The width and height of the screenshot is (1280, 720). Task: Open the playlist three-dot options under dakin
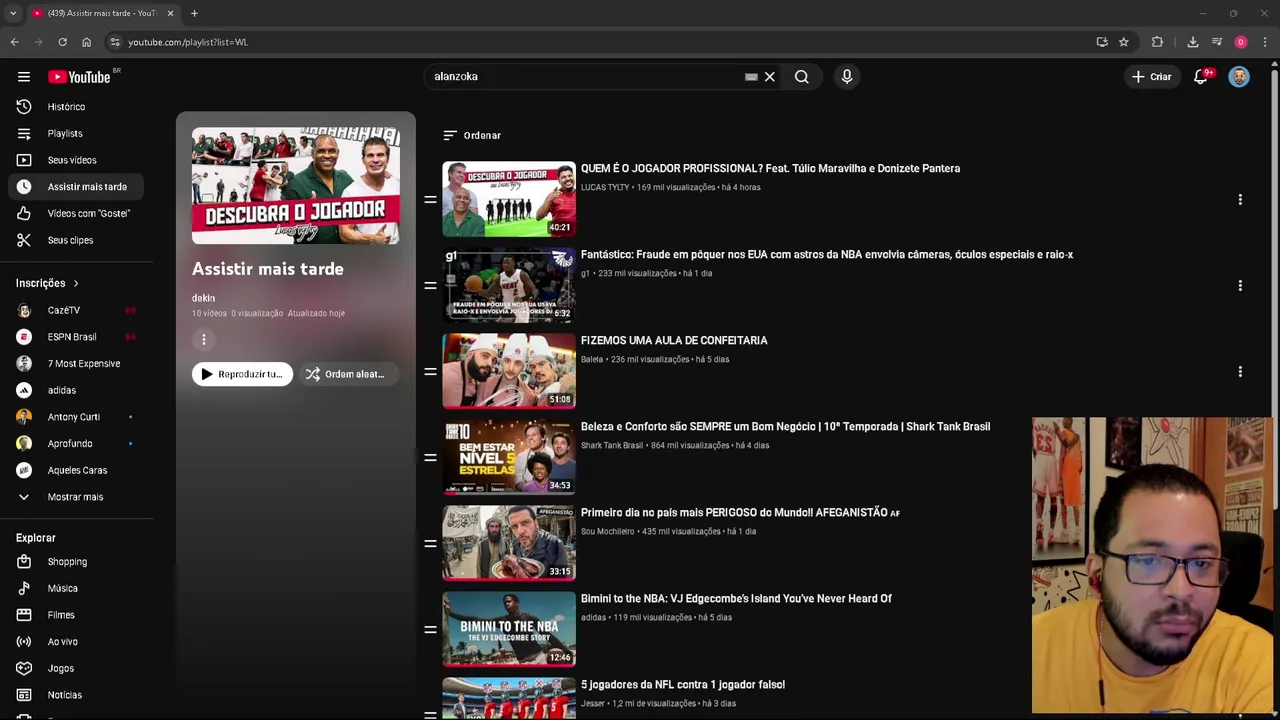(x=204, y=340)
